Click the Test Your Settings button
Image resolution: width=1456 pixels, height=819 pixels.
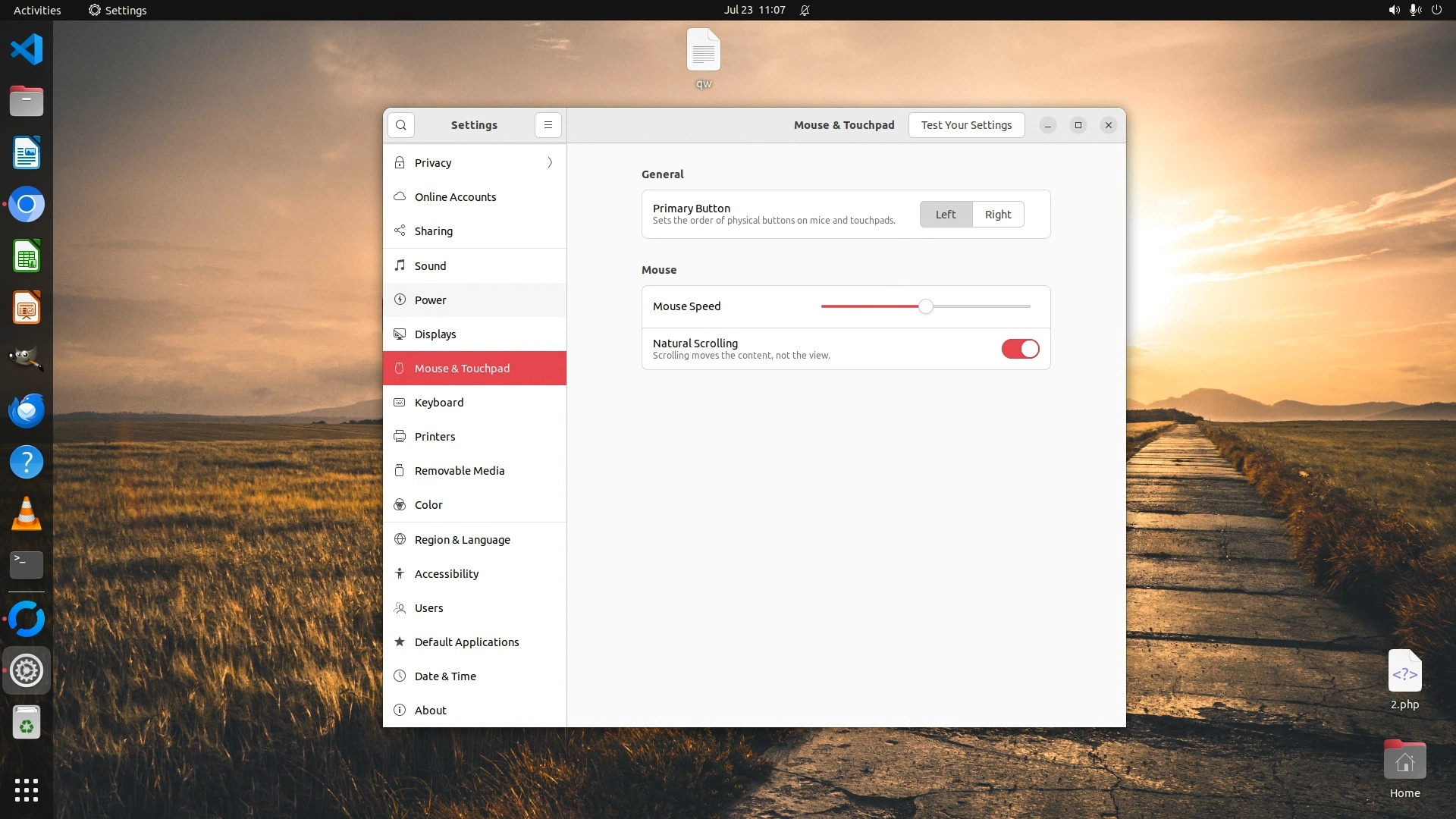[x=966, y=125]
